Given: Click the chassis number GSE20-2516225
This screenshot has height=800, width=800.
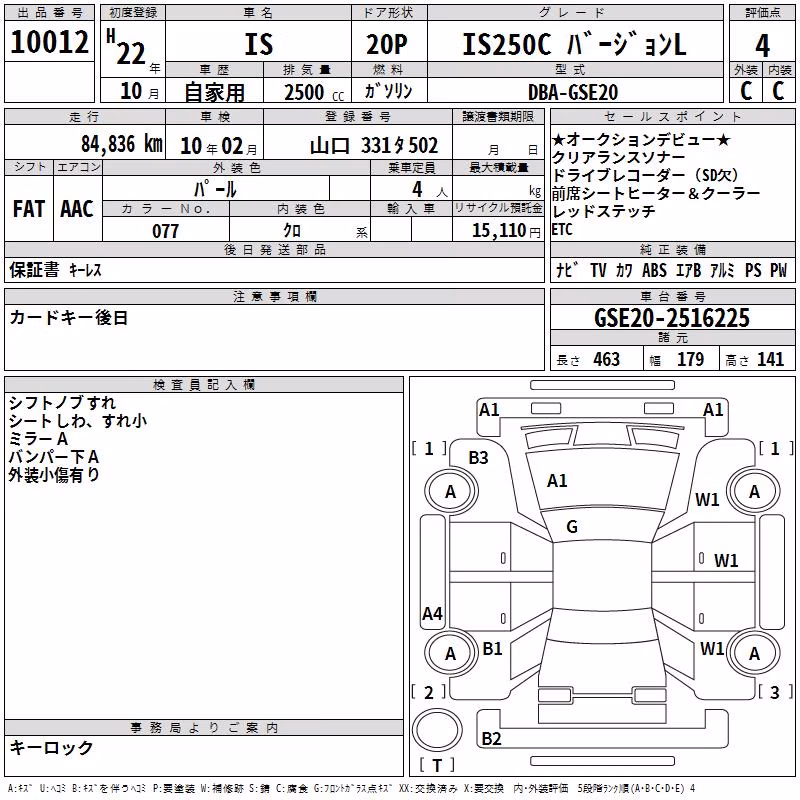Looking at the screenshot, I should [x=672, y=318].
